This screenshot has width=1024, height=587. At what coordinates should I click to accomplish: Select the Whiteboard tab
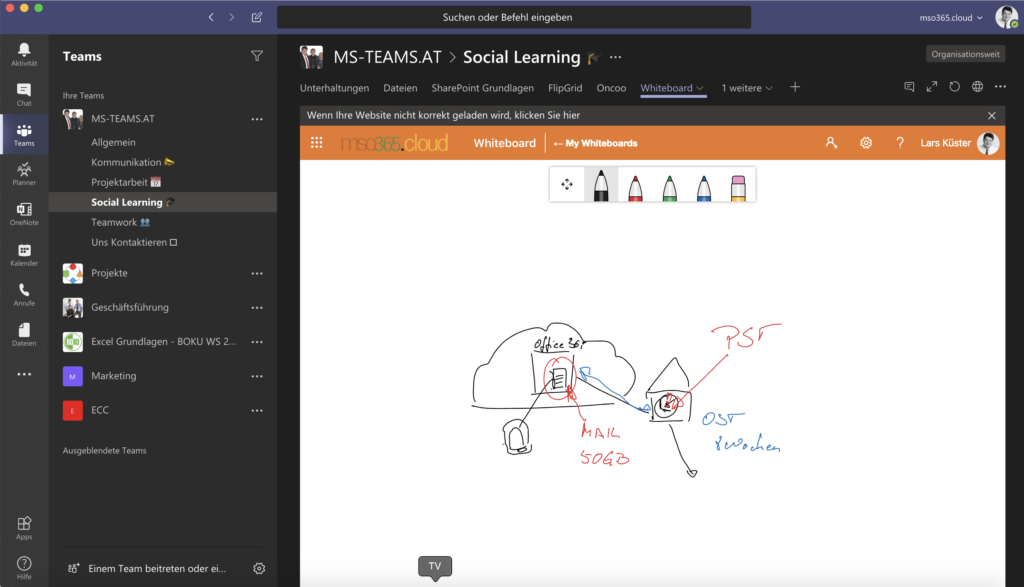666,87
